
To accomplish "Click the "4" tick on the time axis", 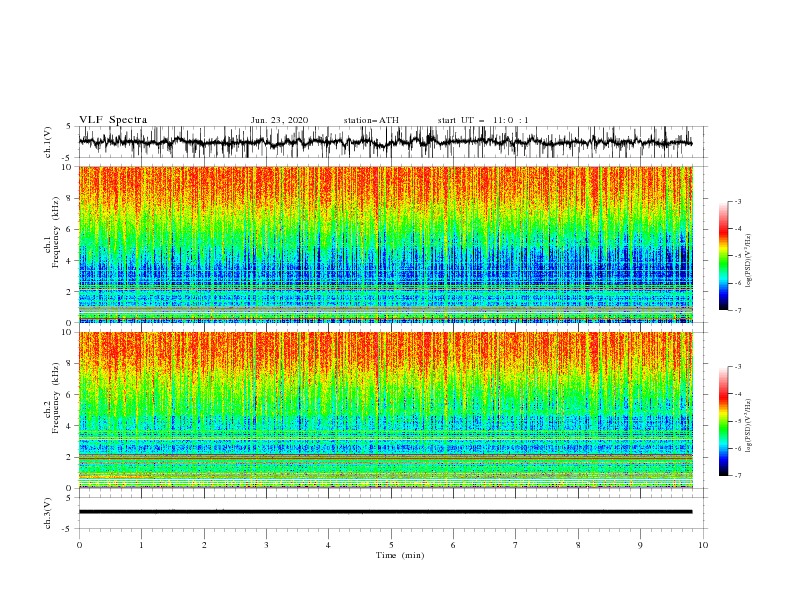I will pos(328,545).
